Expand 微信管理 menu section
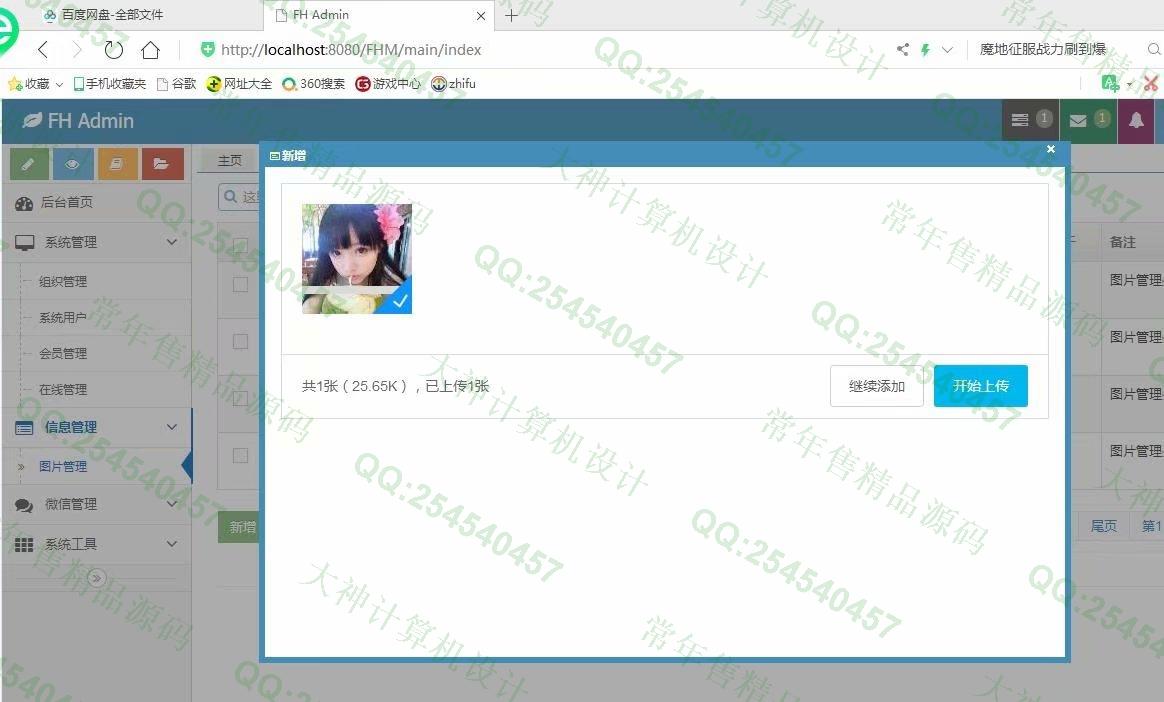This screenshot has height=702, width=1164. coord(96,505)
